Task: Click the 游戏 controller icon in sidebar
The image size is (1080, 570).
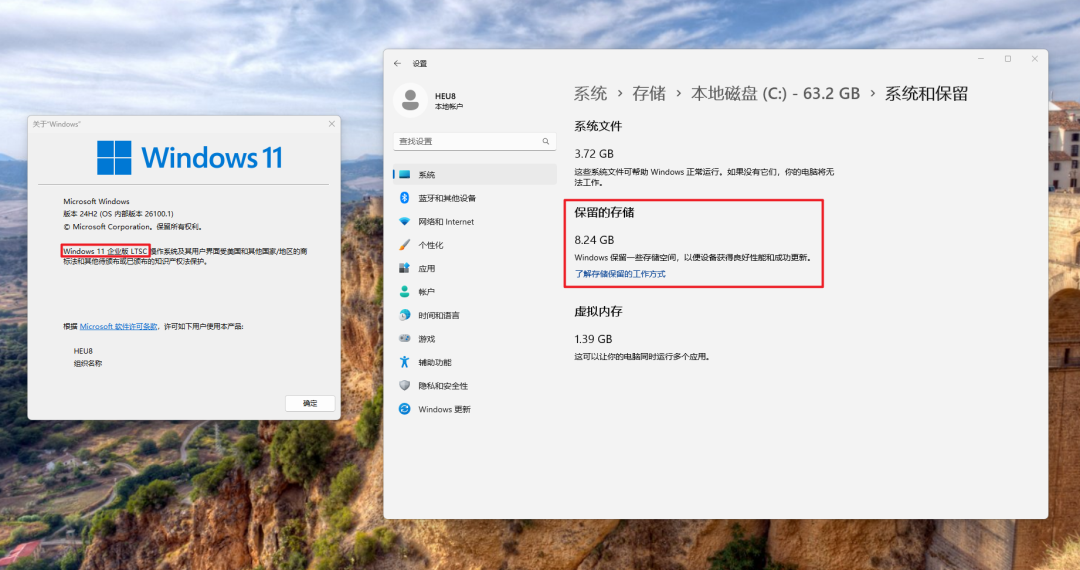Action: pyautogui.click(x=404, y=339)
